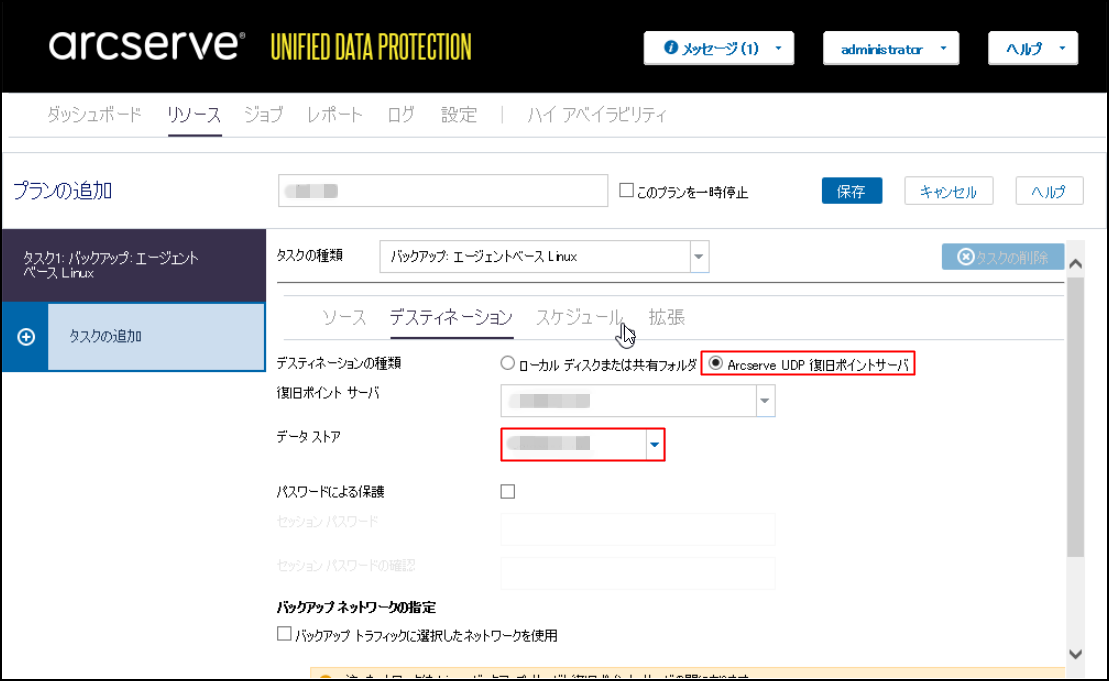The height and width of the screenshot is (681, 1109).
Task: Click the info icon in メッセージ button
Action: click(670, 48)
